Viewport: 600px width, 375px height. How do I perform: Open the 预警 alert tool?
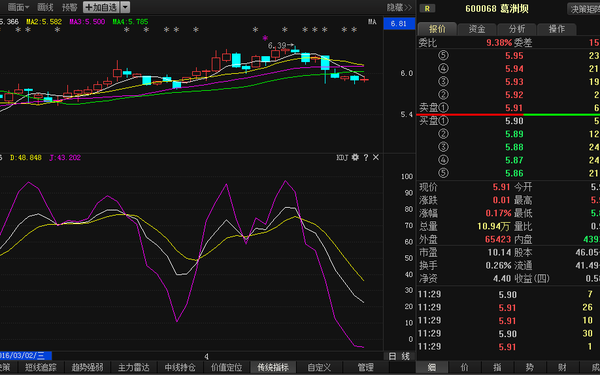coord(69,7)
